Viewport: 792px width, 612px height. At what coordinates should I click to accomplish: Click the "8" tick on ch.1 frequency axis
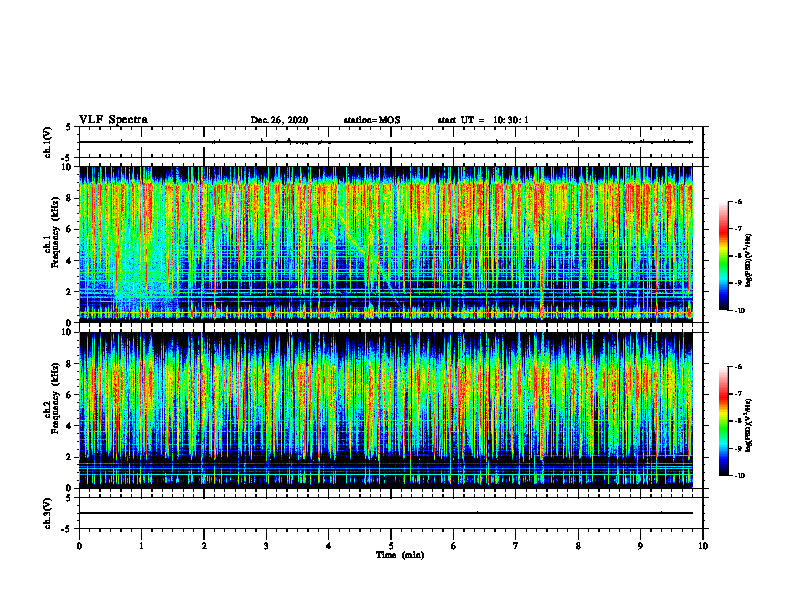[x=70, y=198]
